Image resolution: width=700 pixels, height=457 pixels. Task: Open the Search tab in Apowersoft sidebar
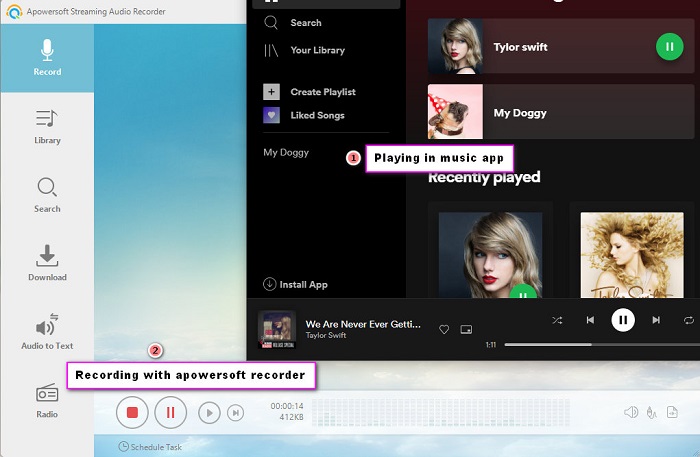(x=47, y=195)
